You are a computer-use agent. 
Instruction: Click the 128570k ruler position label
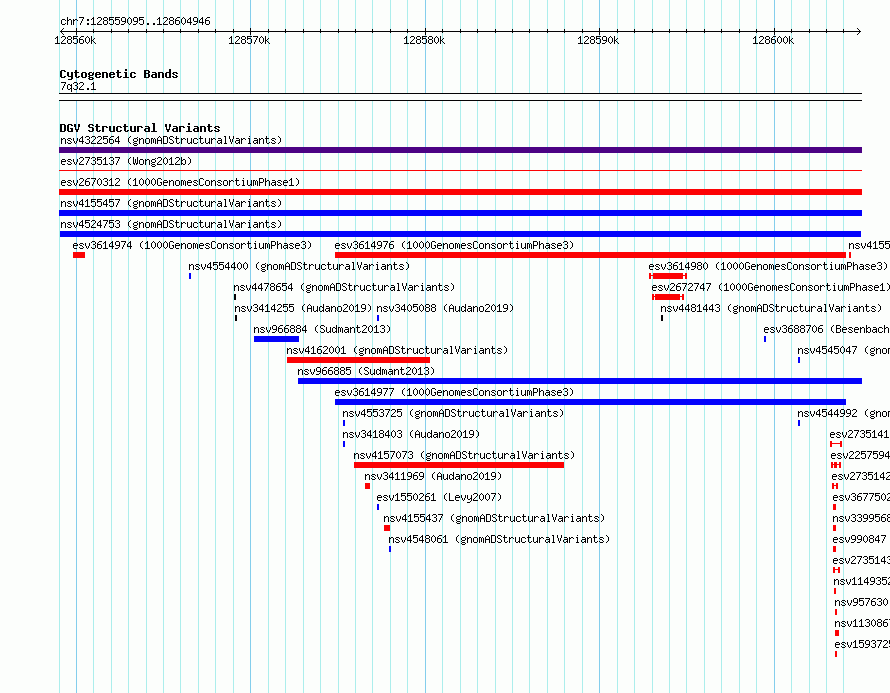pyautogui.click(x=249, y=40)
